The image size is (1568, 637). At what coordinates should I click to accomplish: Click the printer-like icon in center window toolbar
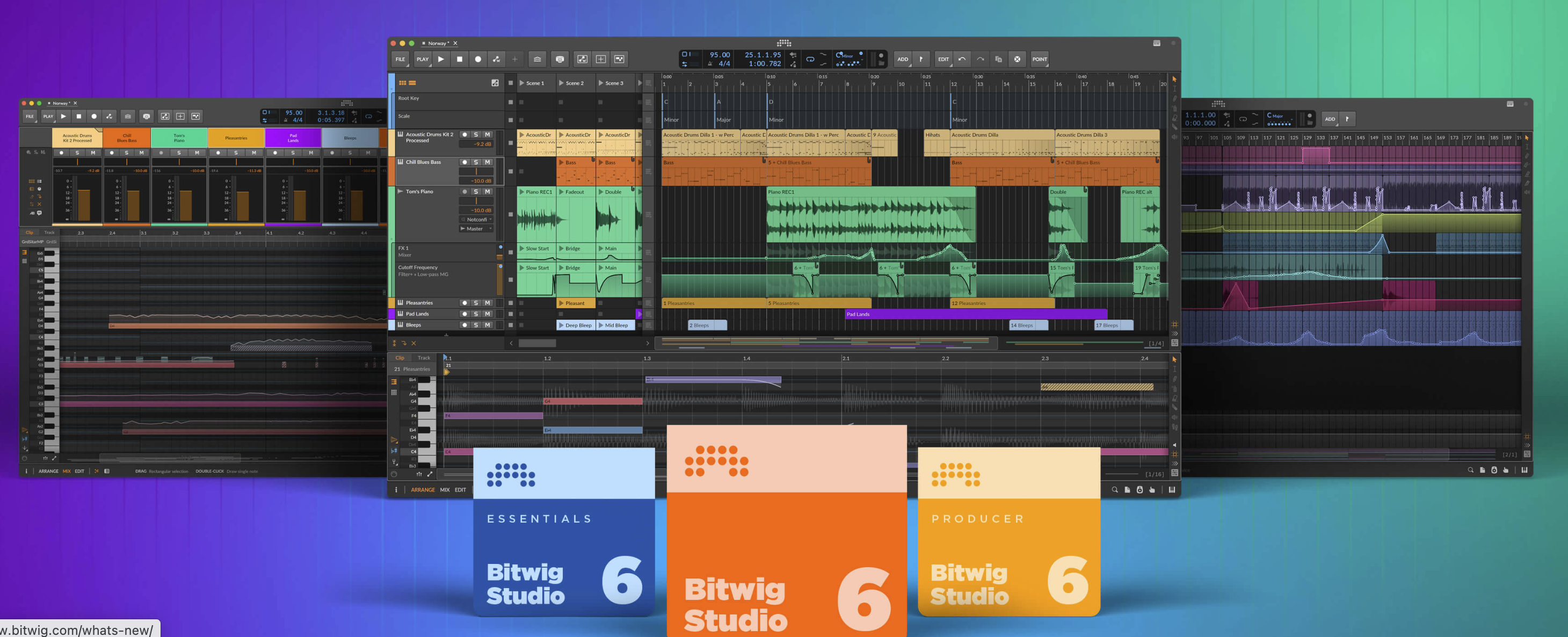click(x=560, y=59)
